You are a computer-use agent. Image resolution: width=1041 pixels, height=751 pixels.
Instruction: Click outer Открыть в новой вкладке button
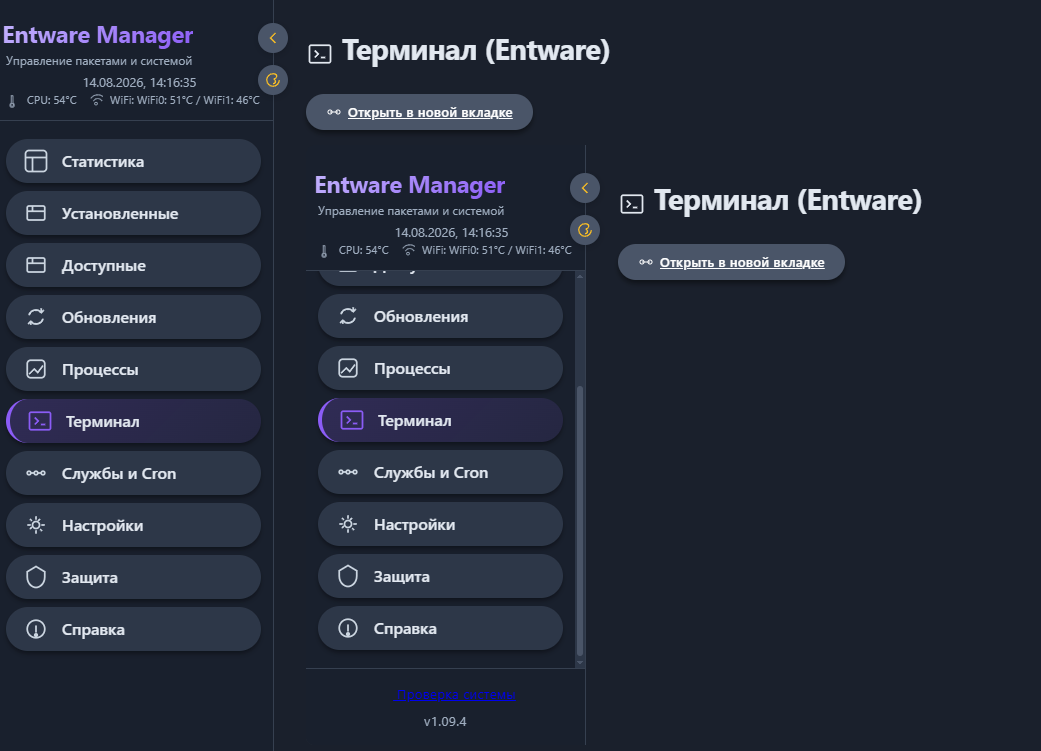420,112
